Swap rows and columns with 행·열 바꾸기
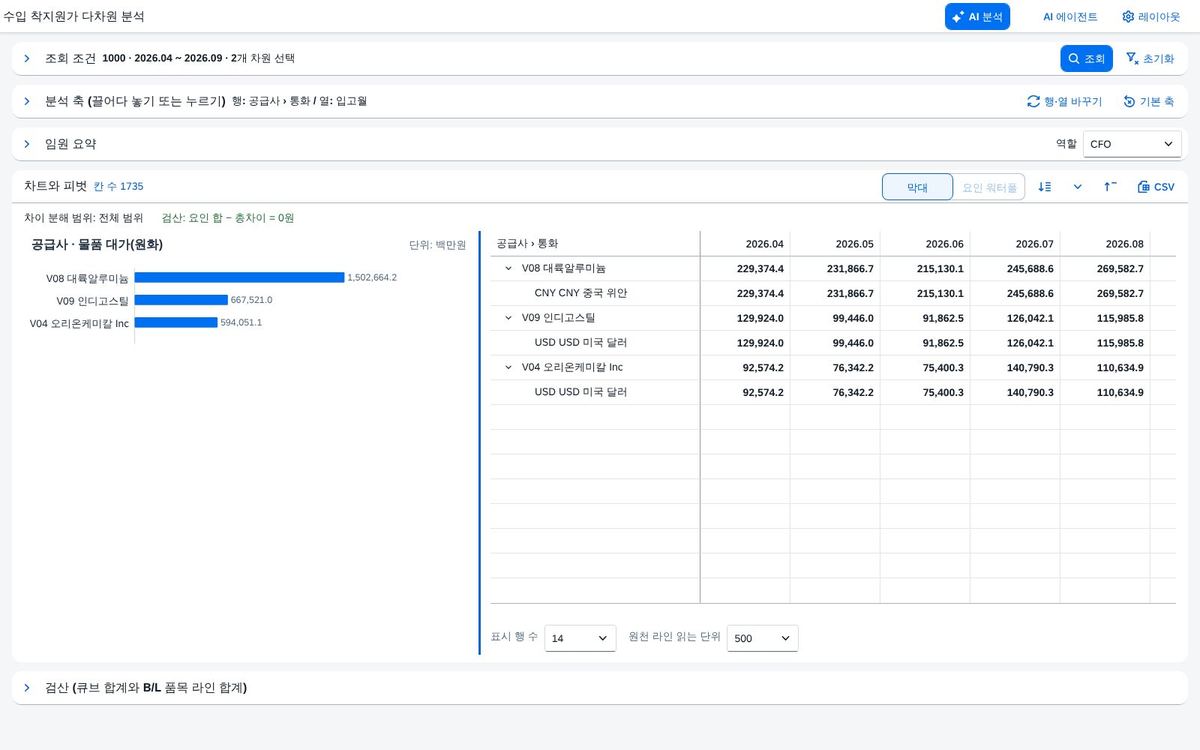 point(1064,101)
